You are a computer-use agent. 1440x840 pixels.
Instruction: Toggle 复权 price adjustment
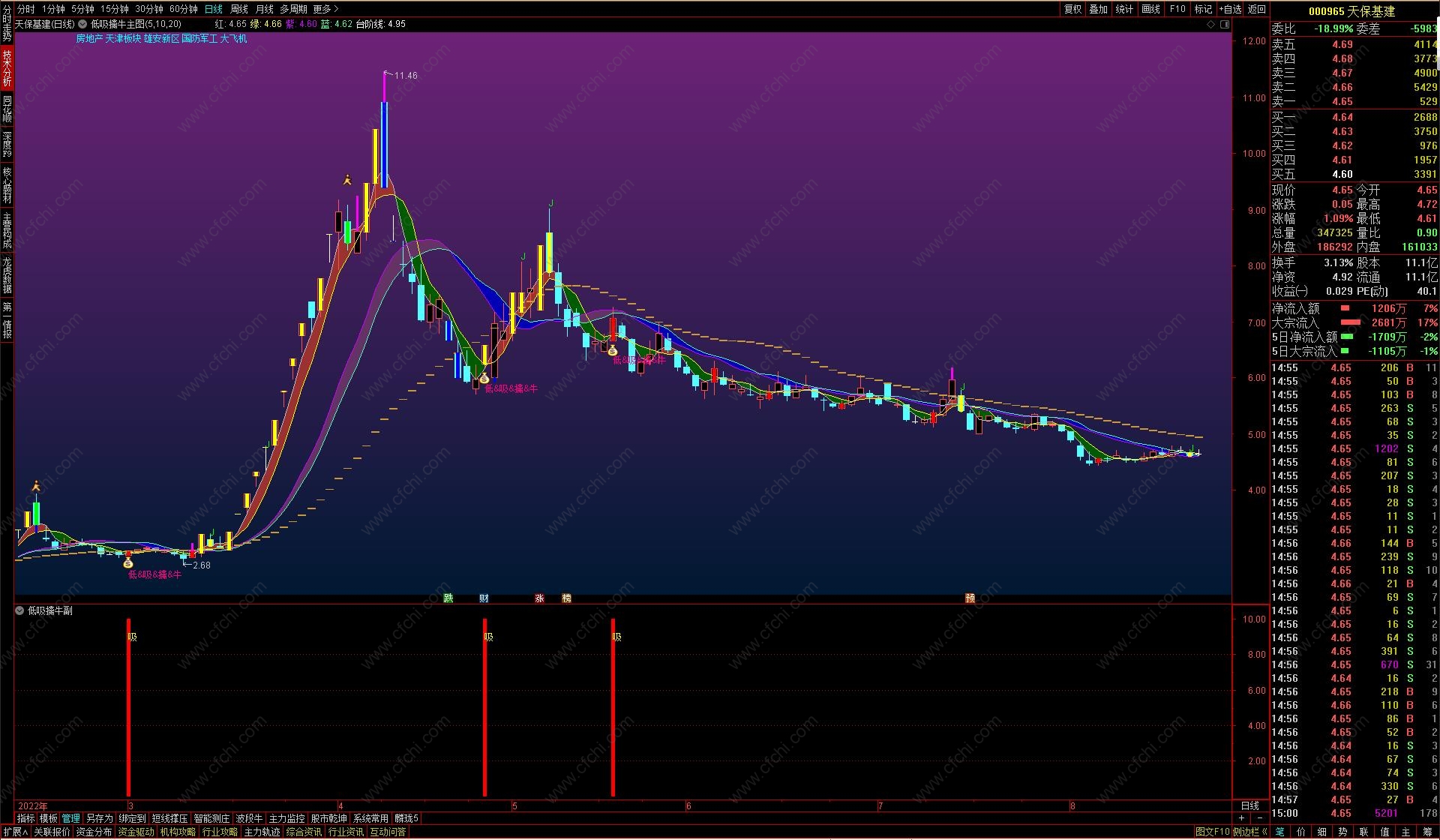(x=1073, y=9)
